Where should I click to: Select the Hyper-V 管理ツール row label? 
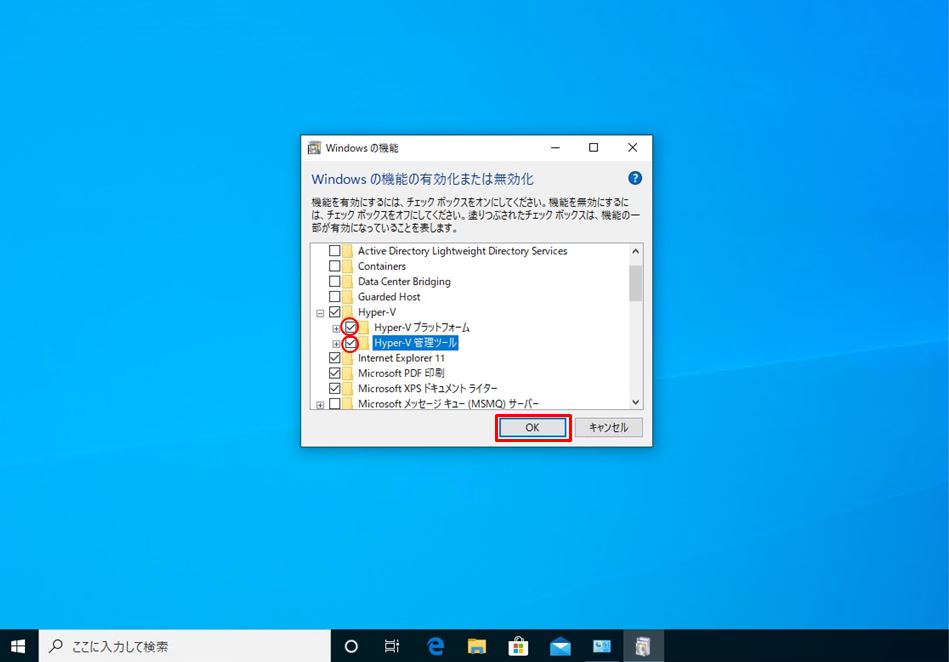(x=415, y=343)
